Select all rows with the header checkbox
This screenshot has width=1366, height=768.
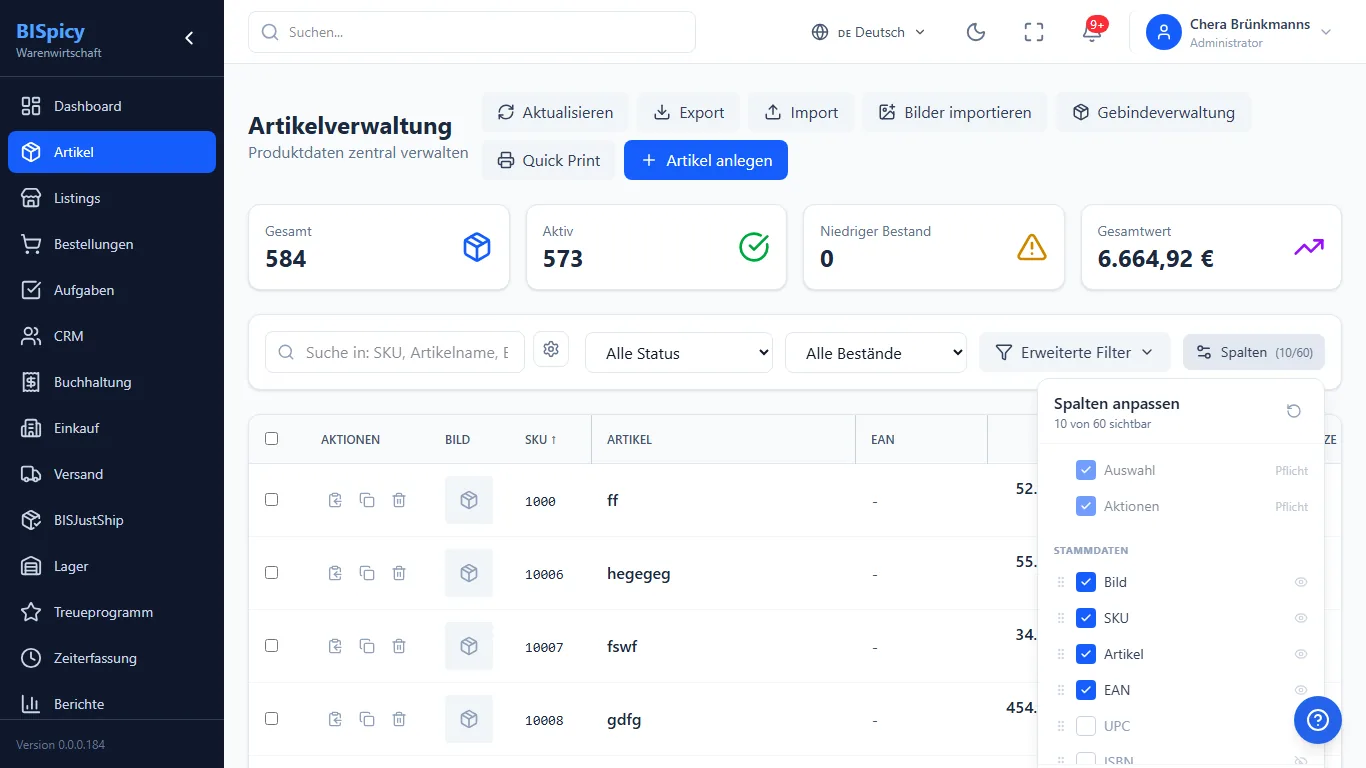pyautogui.click(x=271, y=438)
